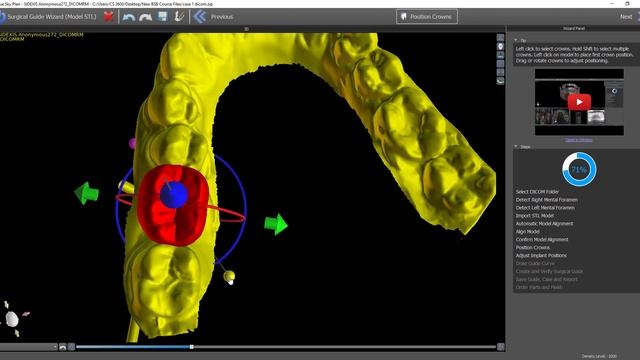640x360 pixels.
Task: Select the Confirm Model Alignment step
Action: tap(542, 240)
